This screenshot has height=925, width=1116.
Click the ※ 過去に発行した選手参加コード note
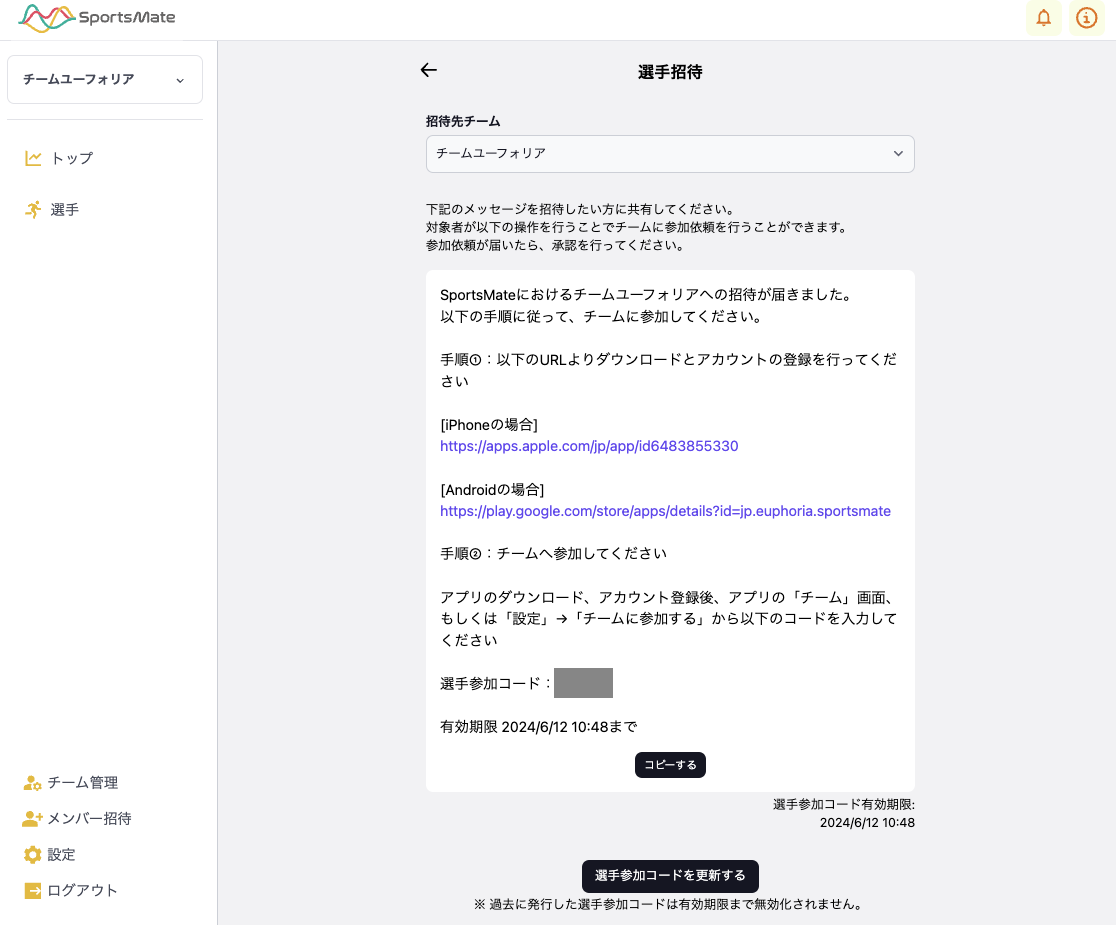670,904
